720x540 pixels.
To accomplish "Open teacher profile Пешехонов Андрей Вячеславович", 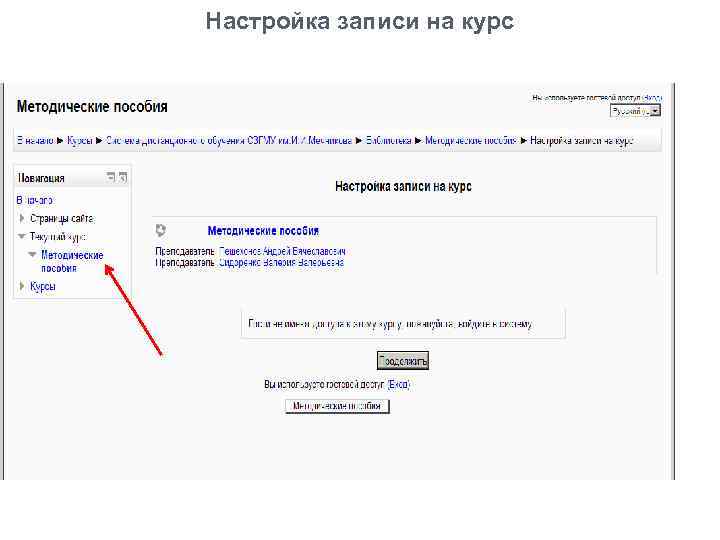I will 282,251.
